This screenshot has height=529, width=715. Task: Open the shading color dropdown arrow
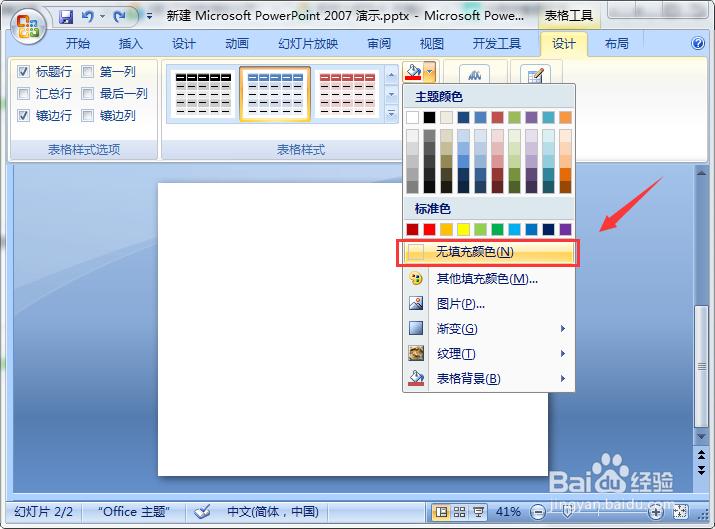click(x=430, y=72)
